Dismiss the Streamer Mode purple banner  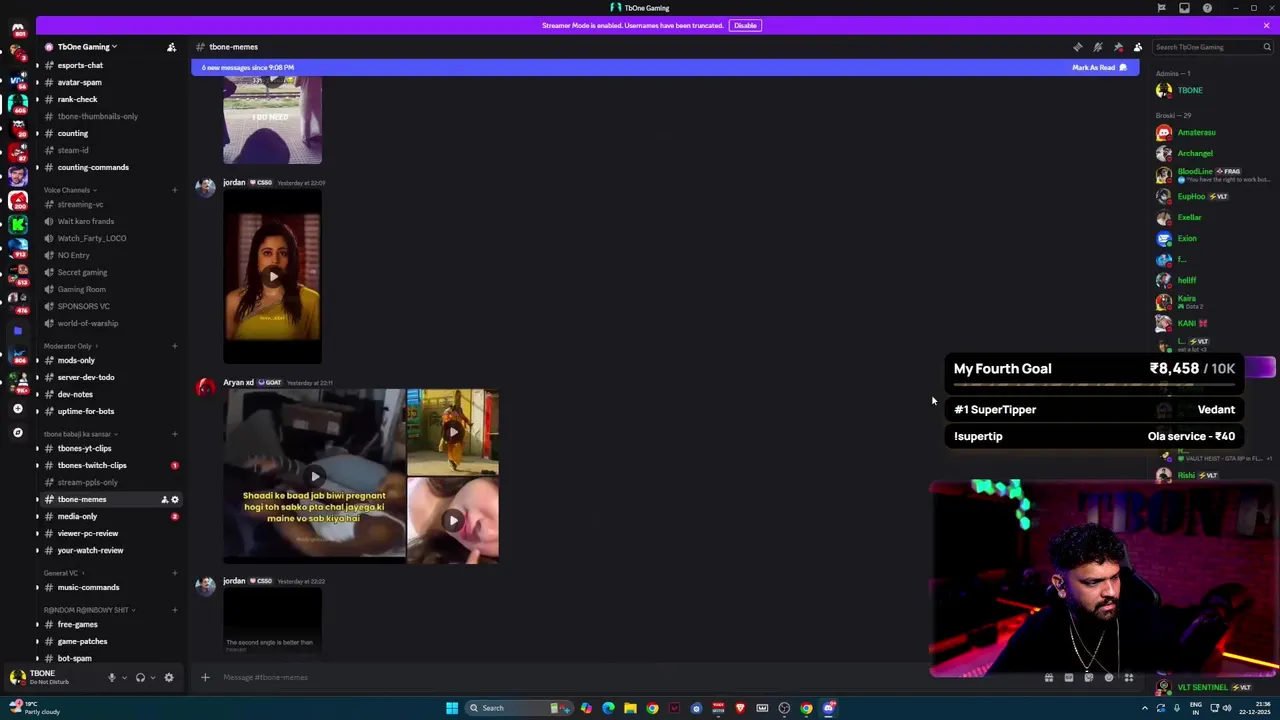1266,25
